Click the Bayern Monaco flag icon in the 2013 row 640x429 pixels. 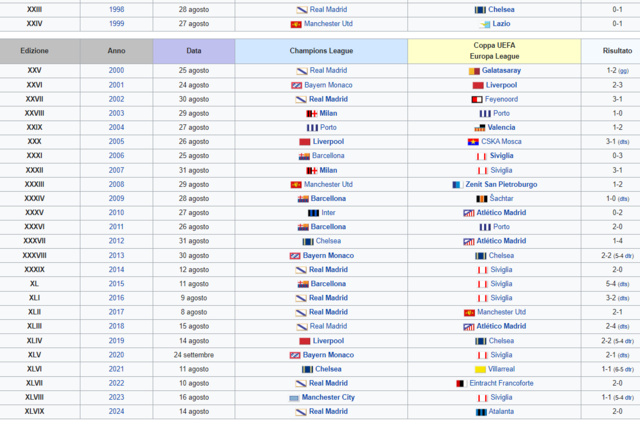(295, 256)
